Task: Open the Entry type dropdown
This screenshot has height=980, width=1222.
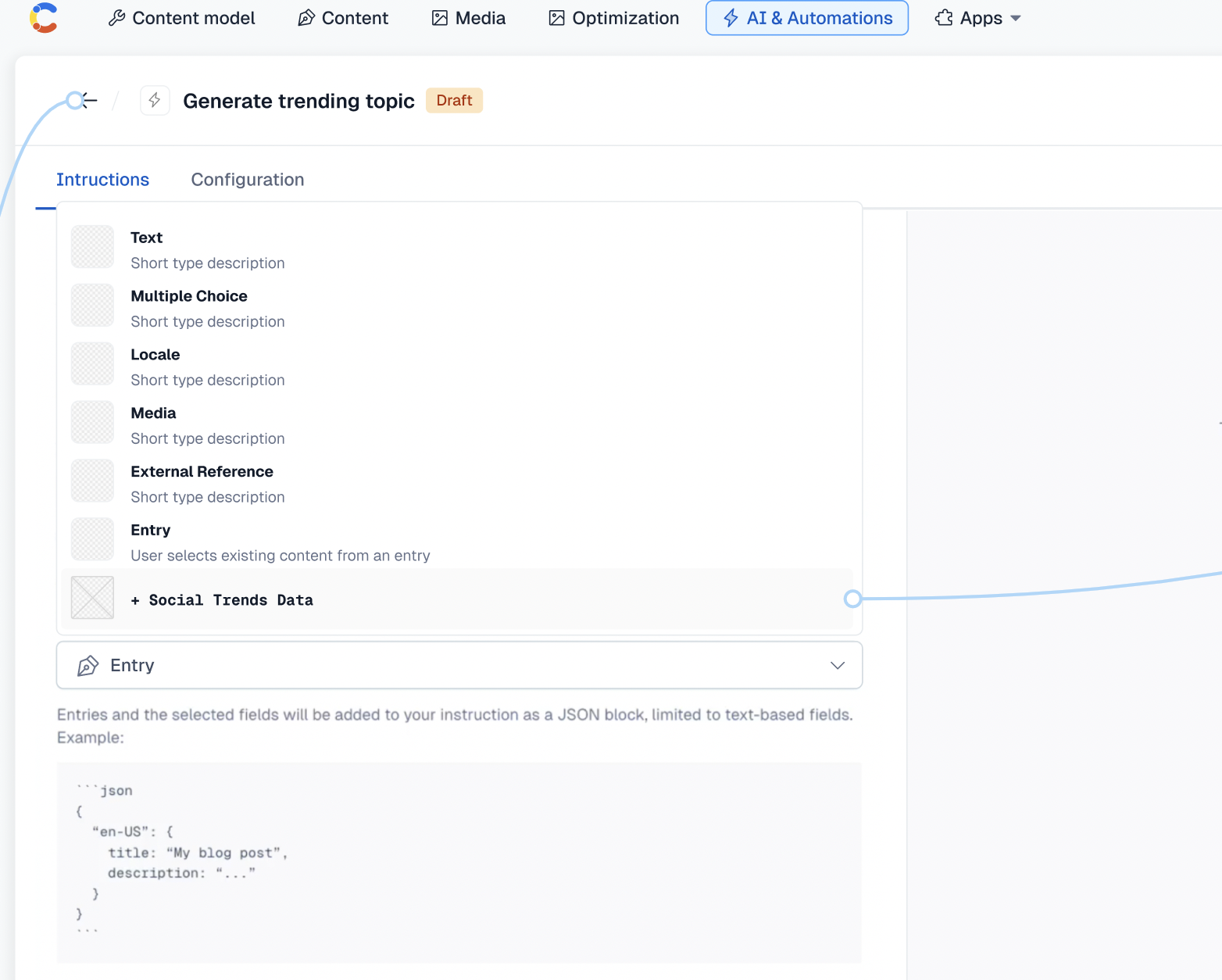Action: click(459, 665)
